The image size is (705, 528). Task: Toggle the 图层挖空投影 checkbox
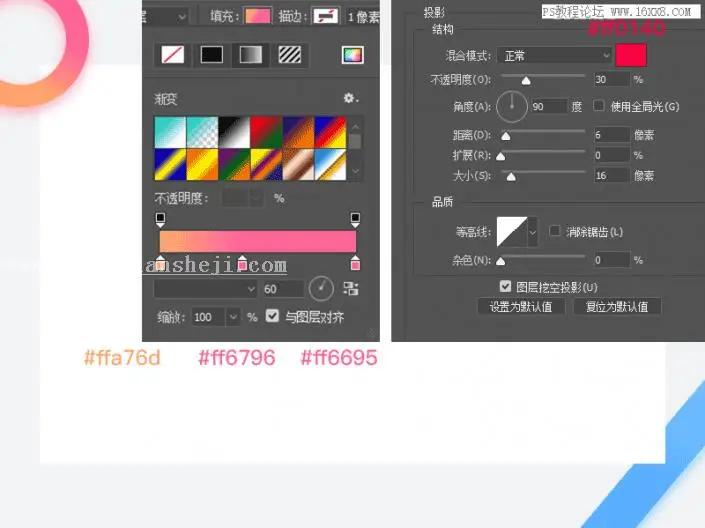pyautogui.click(x=505, y=286)
